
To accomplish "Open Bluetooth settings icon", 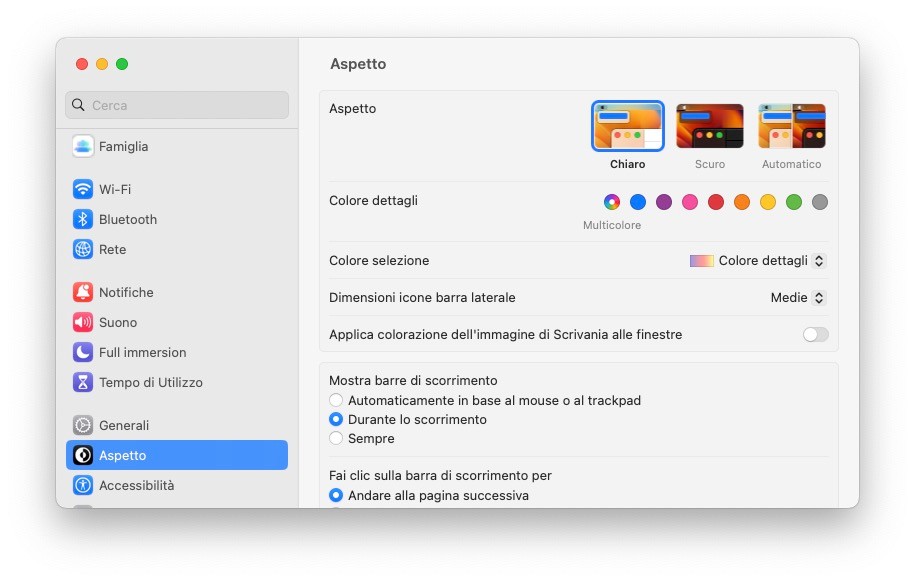I will point(83,219).
